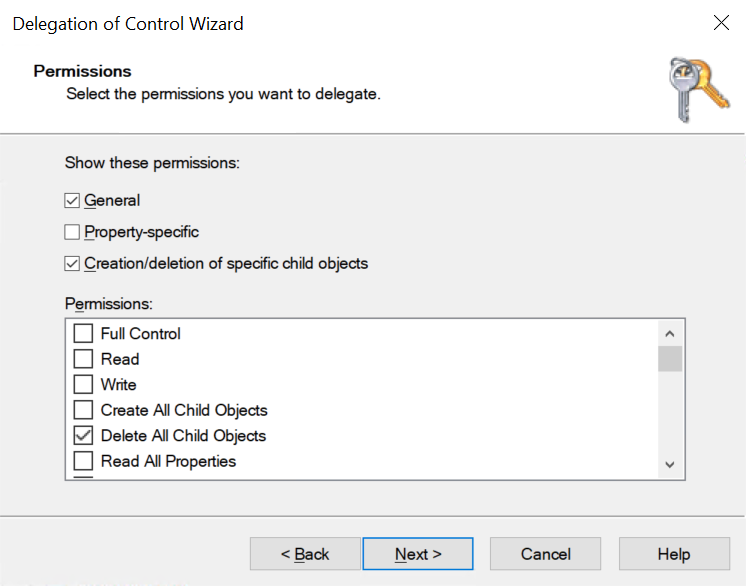This screenshot has width=746, height=586.
Task: Select the Delete All Child Objects label
Action: point(183,436)
